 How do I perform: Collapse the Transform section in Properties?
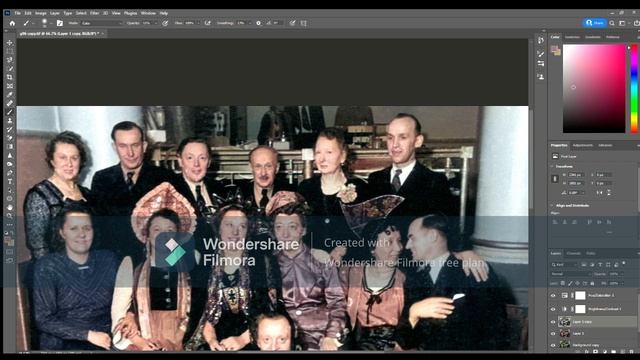(x=552, y=167)
